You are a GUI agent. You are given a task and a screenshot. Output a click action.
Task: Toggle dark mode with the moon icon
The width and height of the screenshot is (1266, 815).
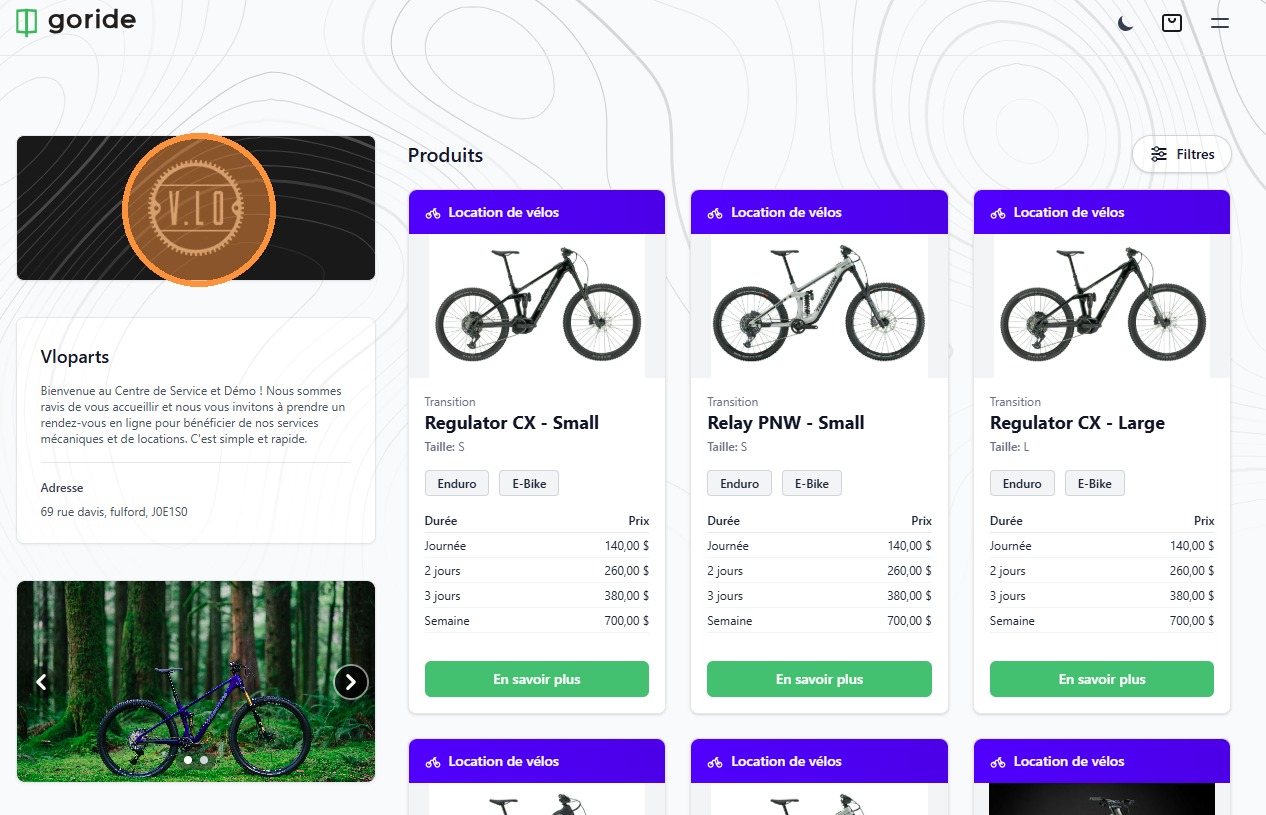[x=1126, y=23]
